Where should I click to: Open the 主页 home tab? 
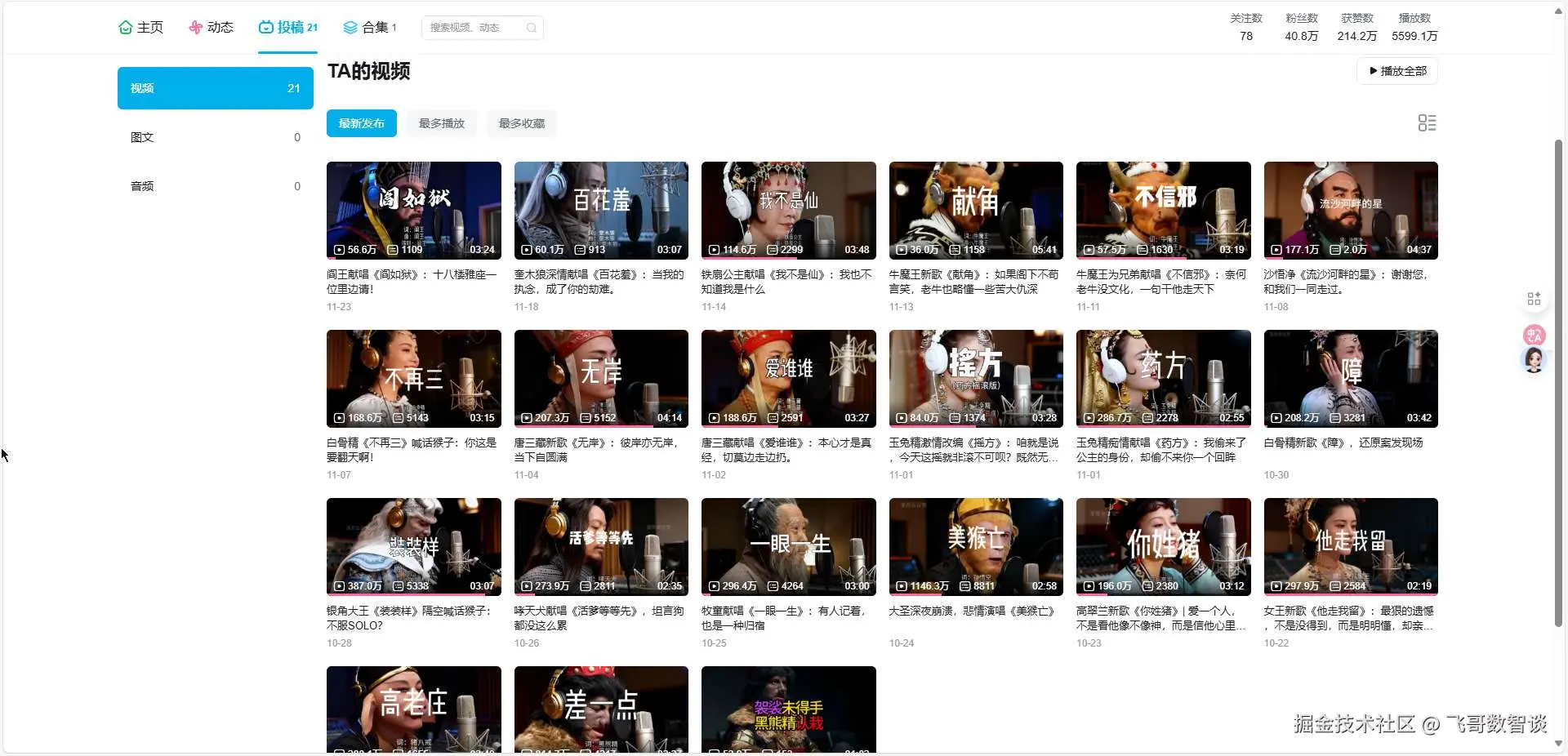pos(140,27)
